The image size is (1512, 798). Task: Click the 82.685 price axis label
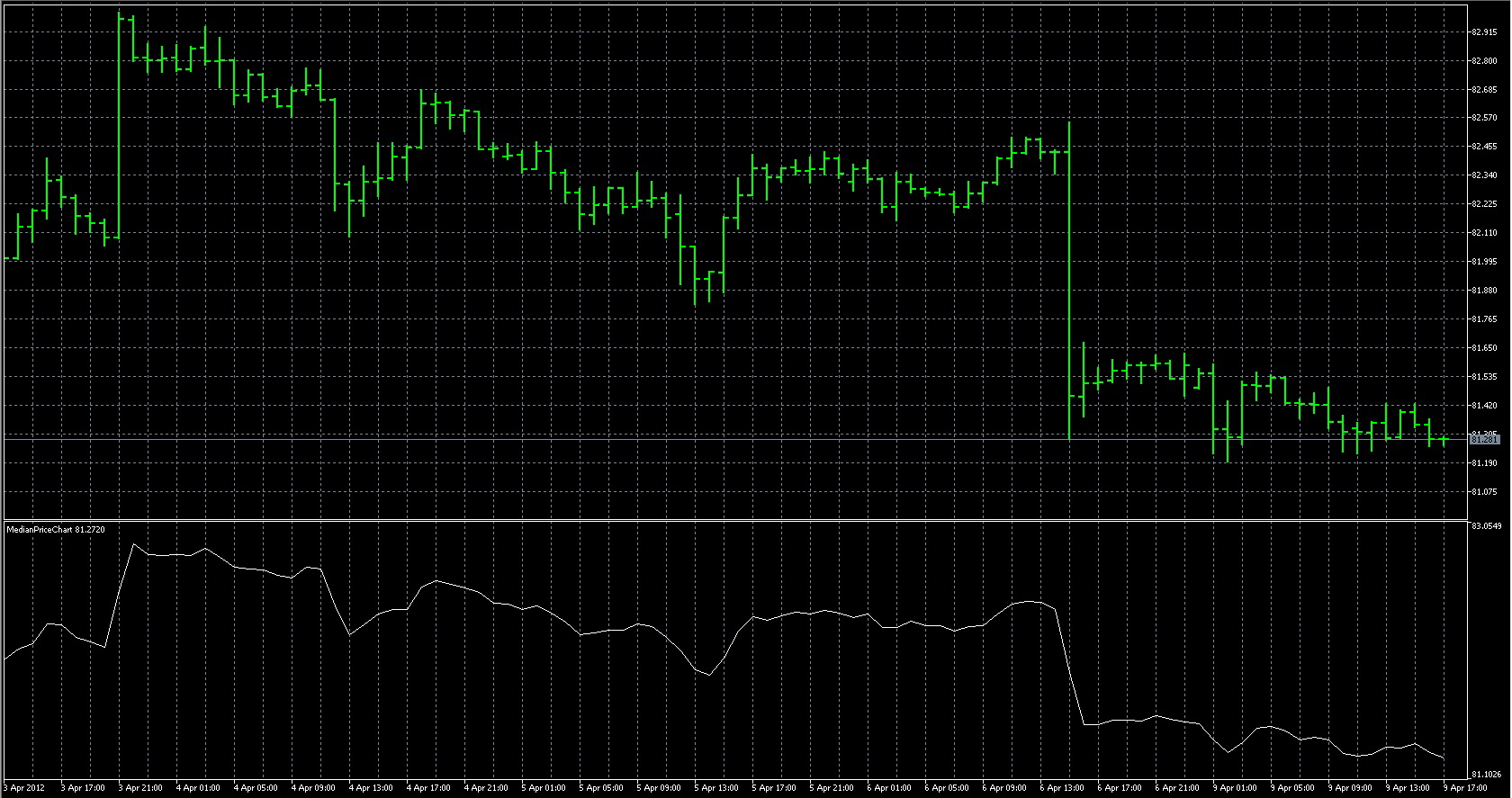coord(1484,90)
